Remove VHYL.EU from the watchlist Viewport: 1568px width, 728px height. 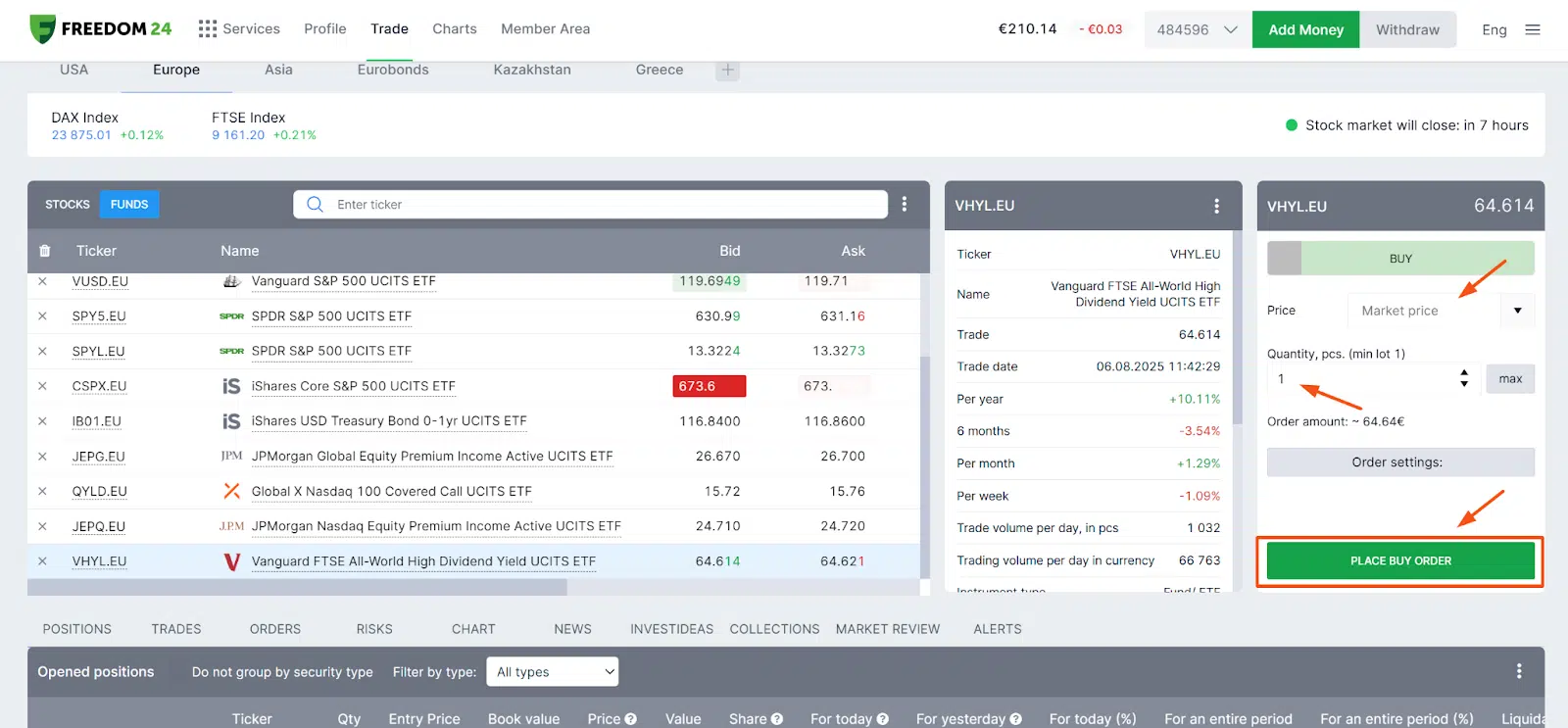point(42,561)
